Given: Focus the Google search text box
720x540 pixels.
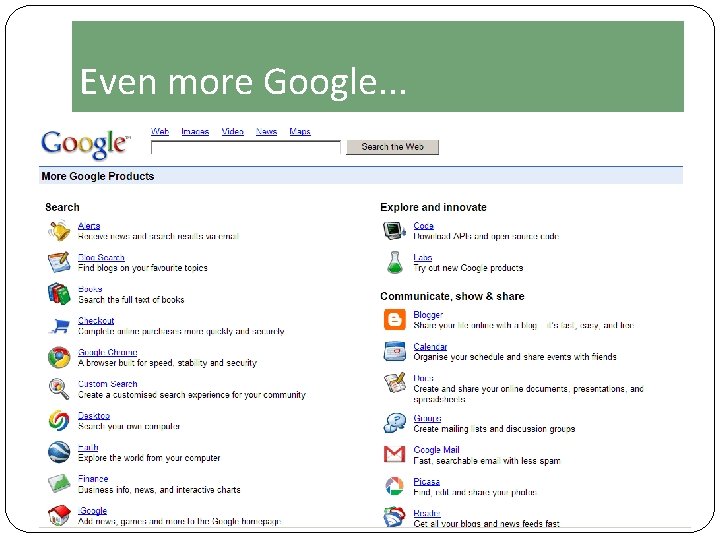Looking at the screenshot, I should pyautogui.click(x=246, y=147).
